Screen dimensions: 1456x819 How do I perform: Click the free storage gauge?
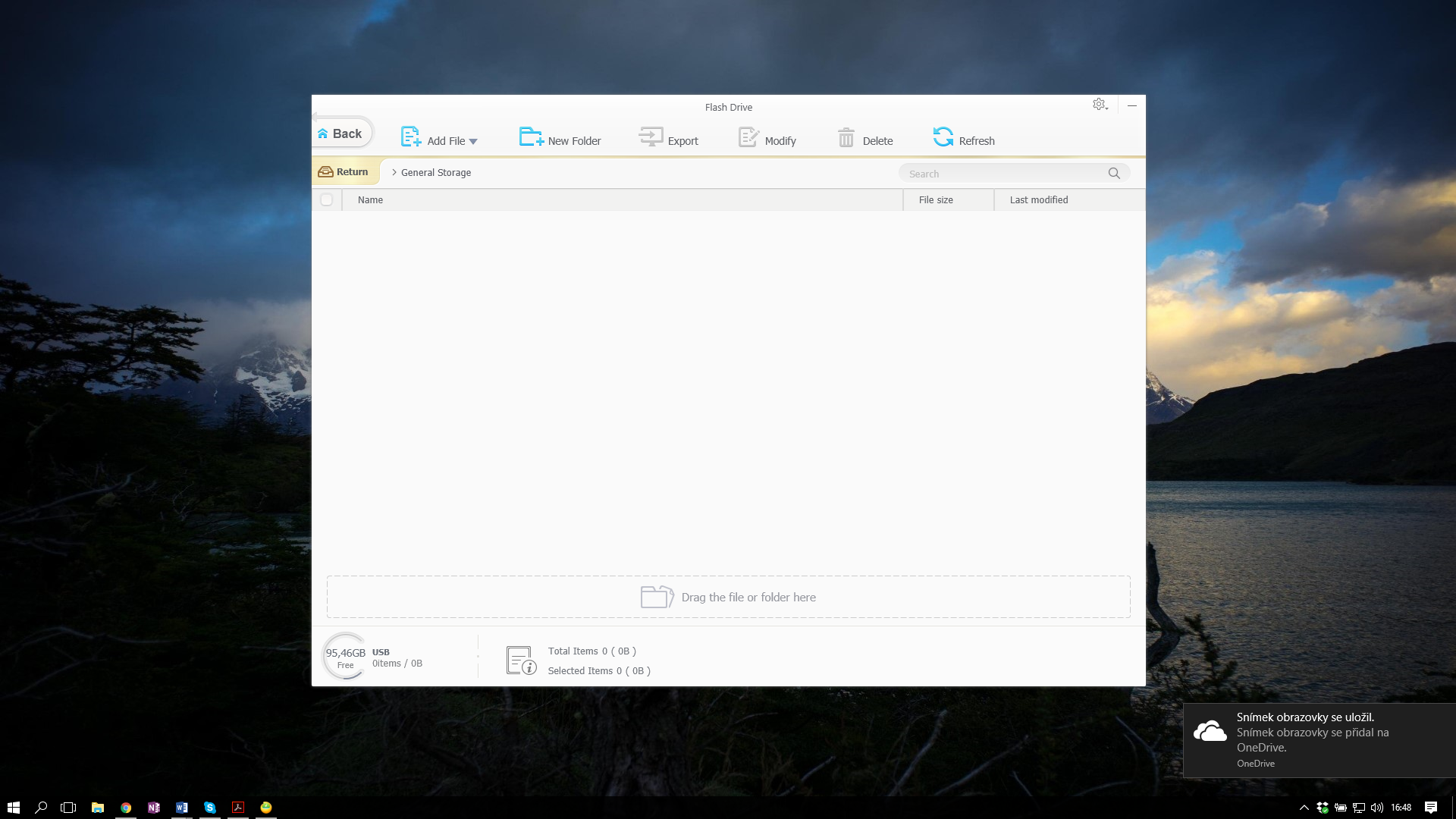pos(345,657)
